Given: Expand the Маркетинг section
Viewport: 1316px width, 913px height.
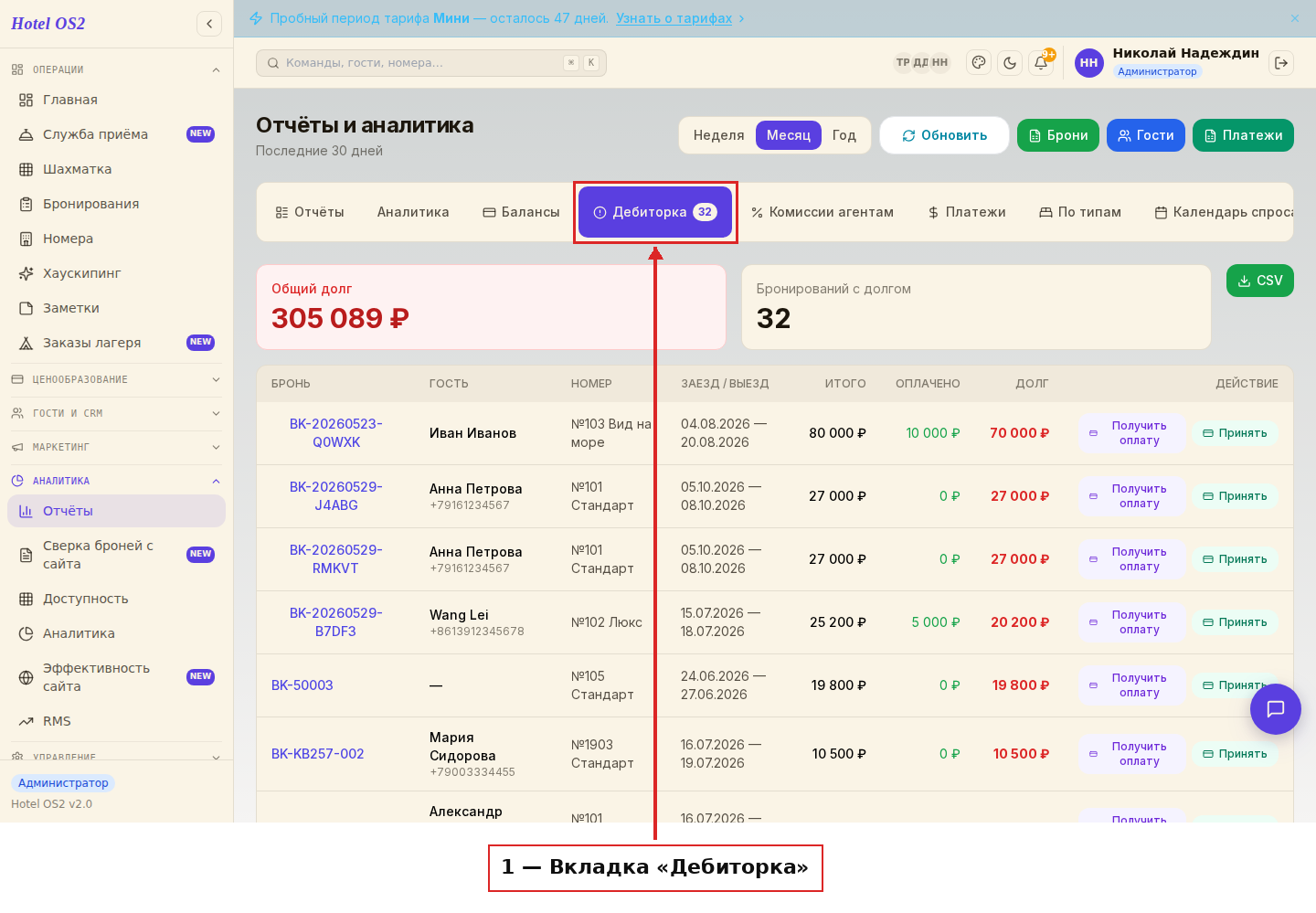Looking at the screenshot, I should tap(117, 447).
